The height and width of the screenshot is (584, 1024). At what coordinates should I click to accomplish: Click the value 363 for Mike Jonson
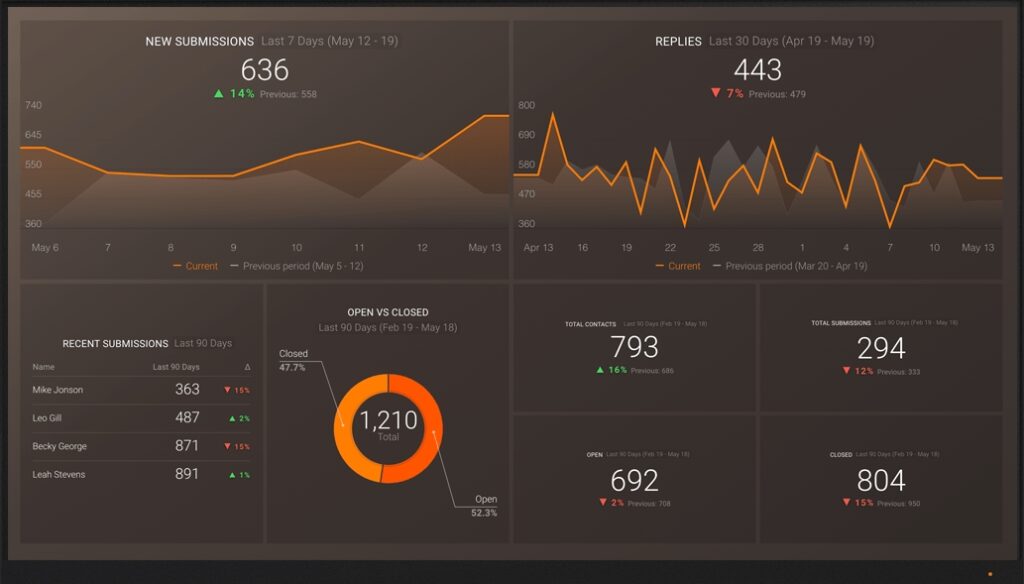pos(187,389)
